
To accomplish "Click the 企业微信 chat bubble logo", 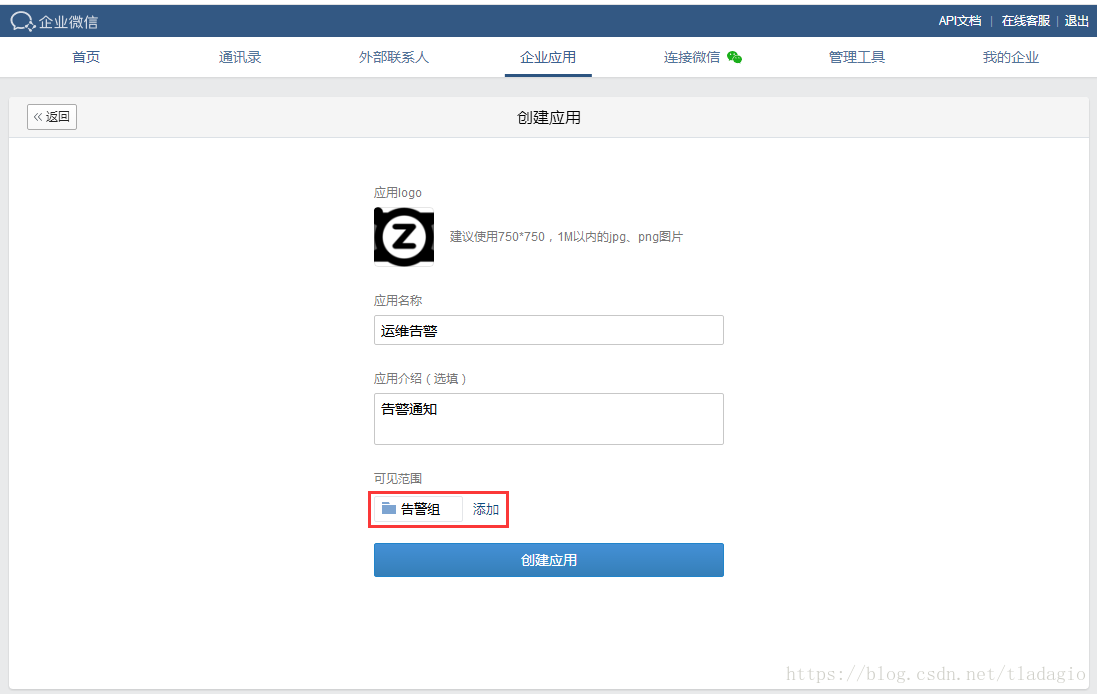I will [22, 21].
